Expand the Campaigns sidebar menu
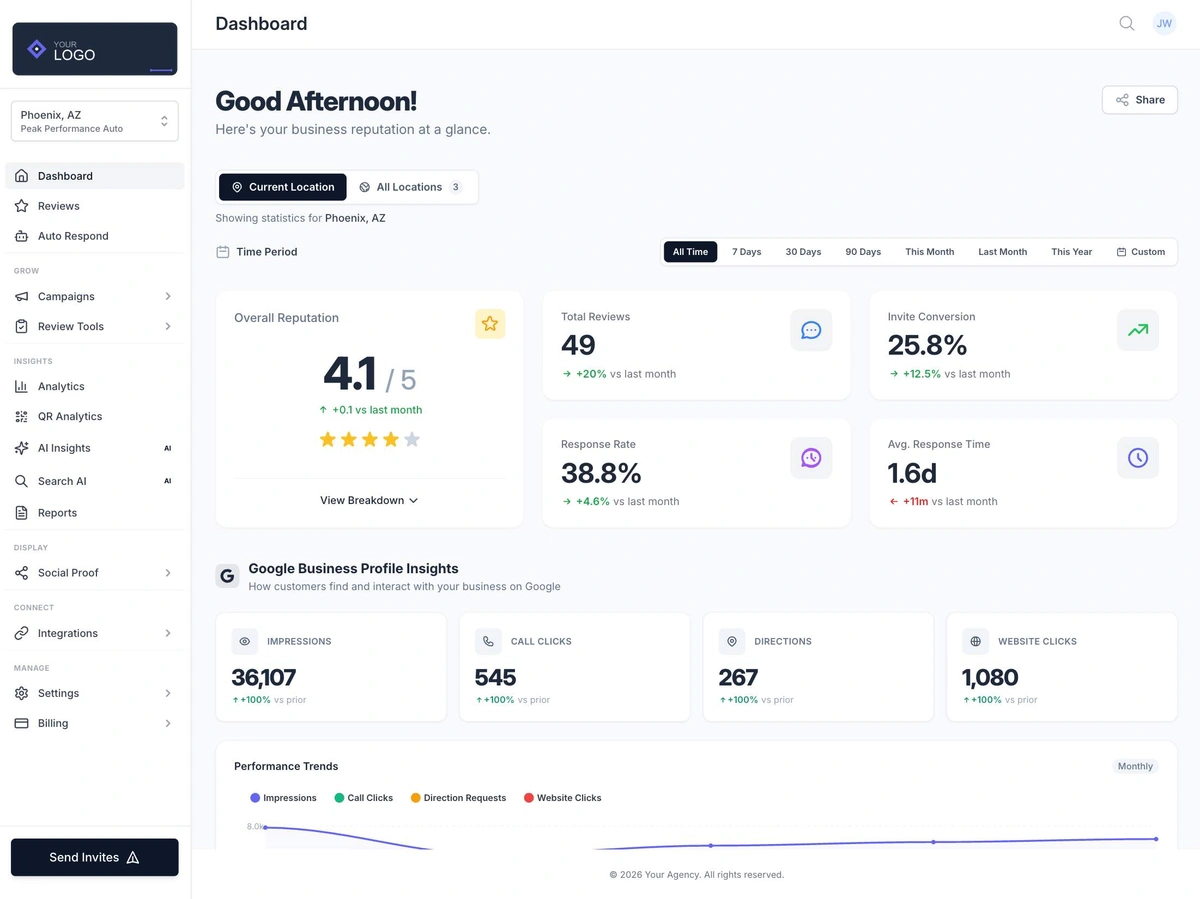The image size is (1200, 899). click(x=64, y=296)
